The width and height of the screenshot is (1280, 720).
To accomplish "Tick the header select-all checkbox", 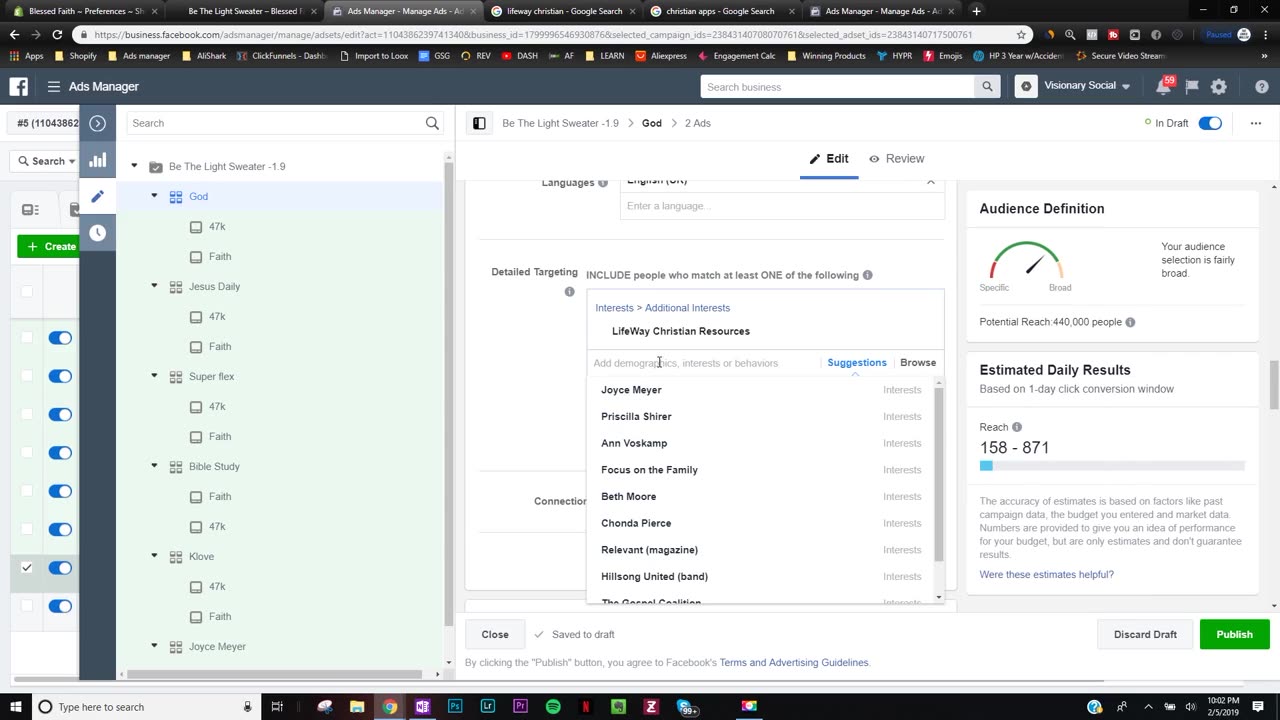I will (27, 291).
